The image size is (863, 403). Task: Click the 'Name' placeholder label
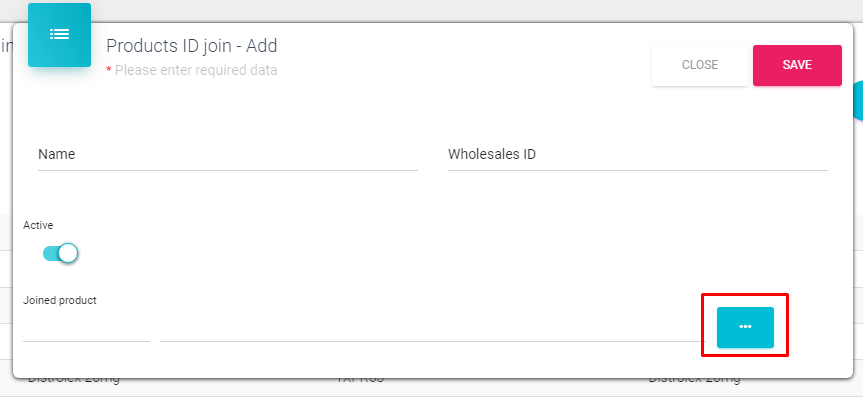[57, 155]
